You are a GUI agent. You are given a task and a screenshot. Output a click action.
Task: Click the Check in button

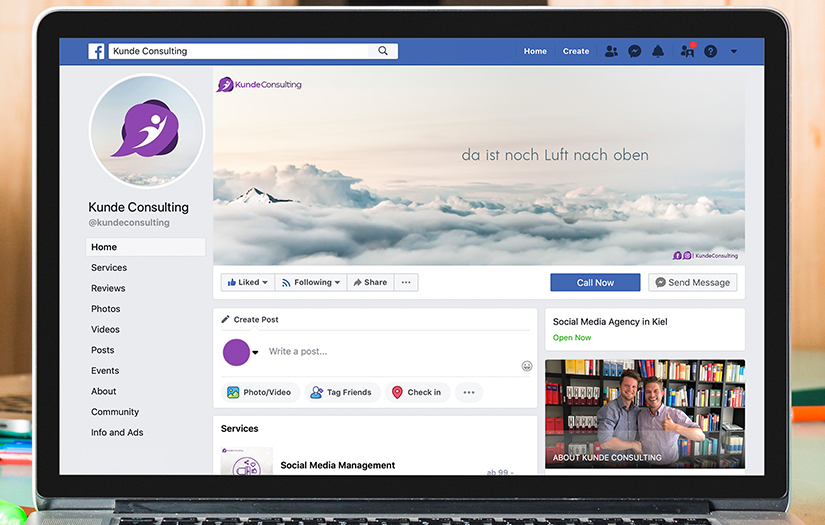[x=418, y=392]
